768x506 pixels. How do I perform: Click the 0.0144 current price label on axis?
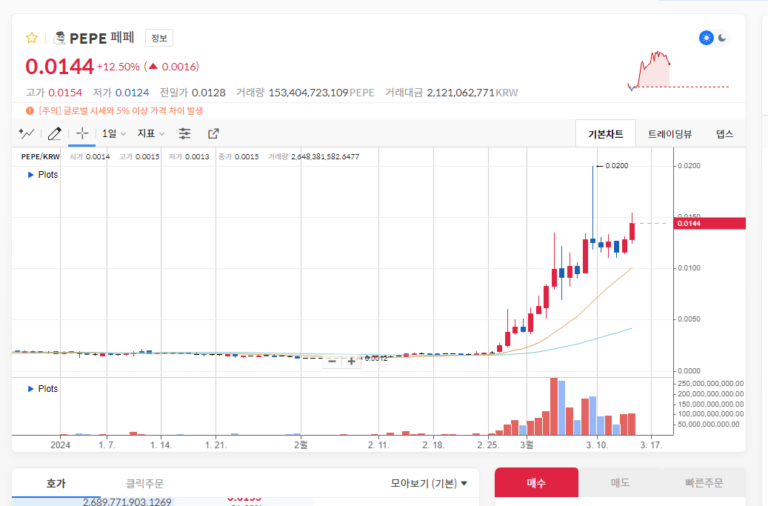pos(710,223)
